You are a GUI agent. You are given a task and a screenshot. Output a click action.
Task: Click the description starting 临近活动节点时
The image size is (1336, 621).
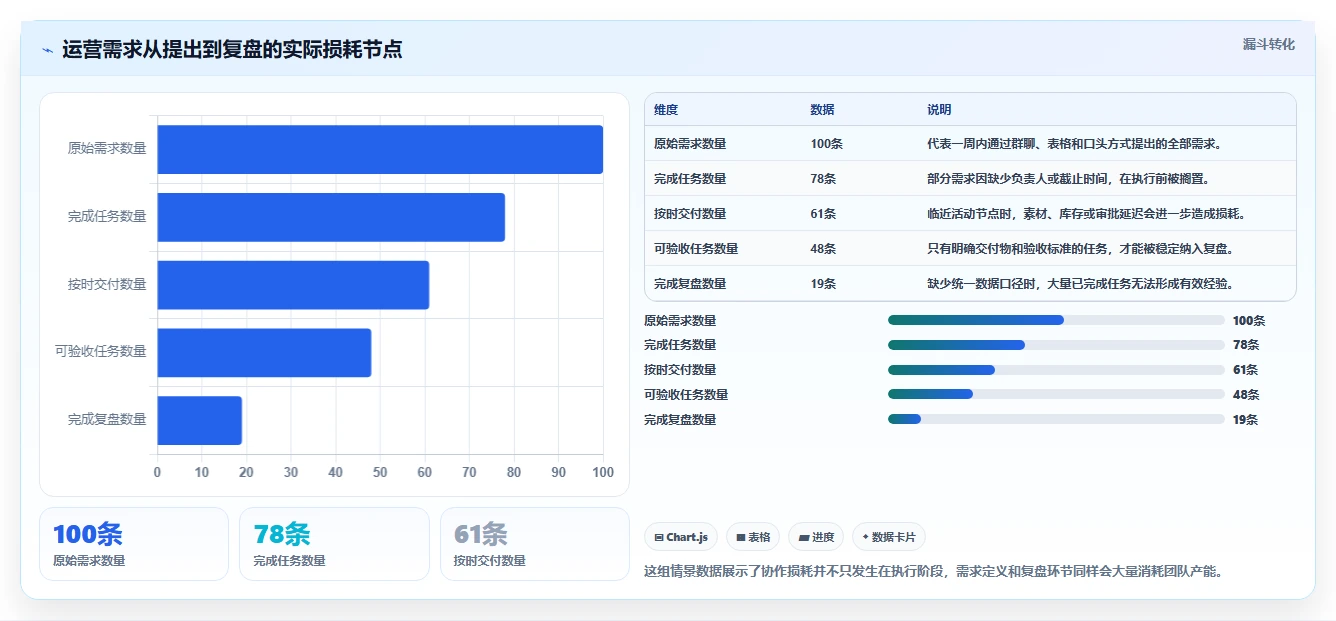point(1086,214)
